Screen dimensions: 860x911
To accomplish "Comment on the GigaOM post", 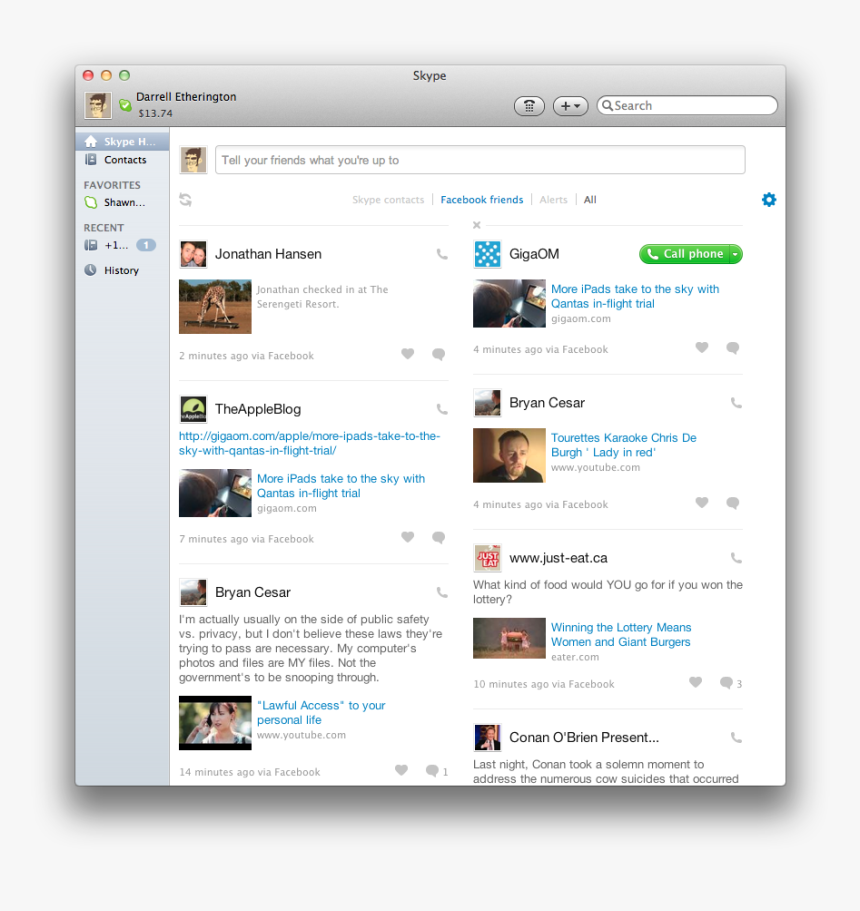I will coord(733,347).
